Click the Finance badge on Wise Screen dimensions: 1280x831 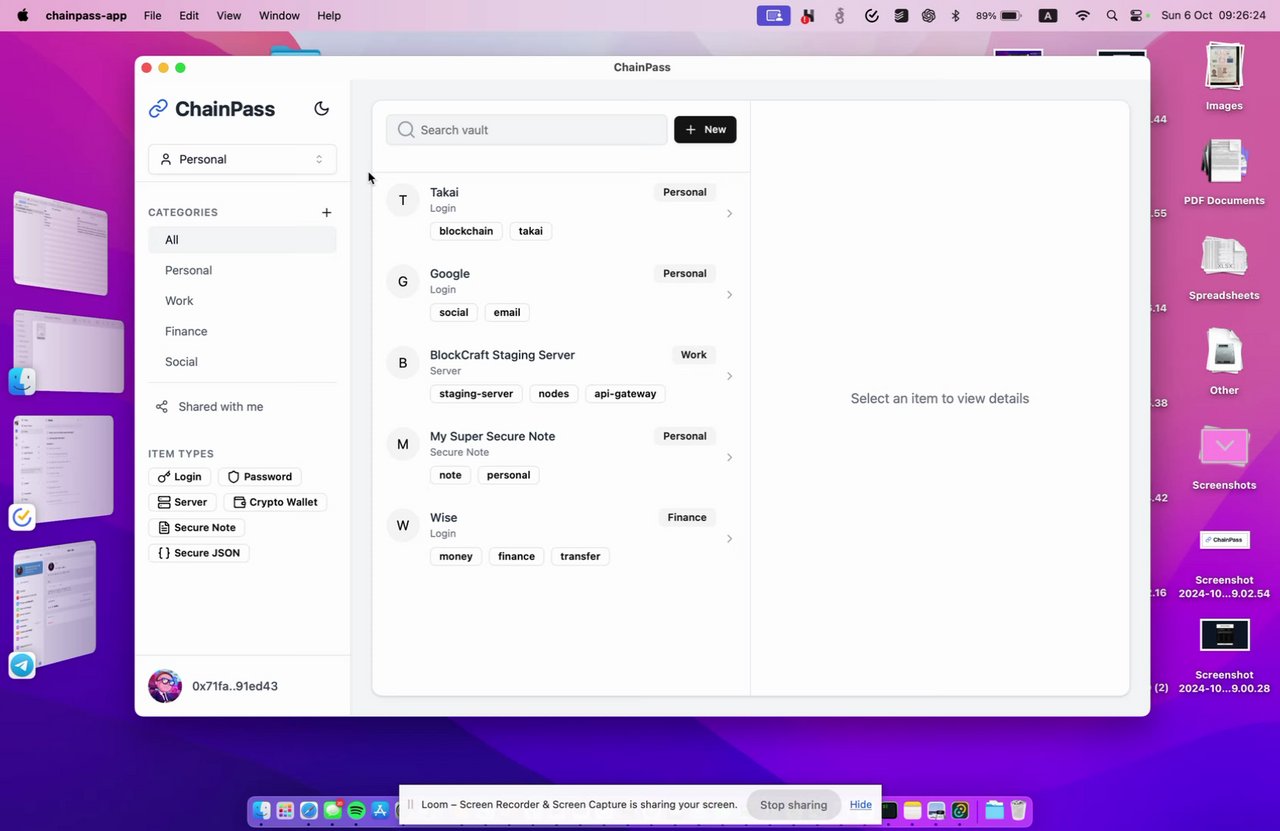[x=687, y=517]
